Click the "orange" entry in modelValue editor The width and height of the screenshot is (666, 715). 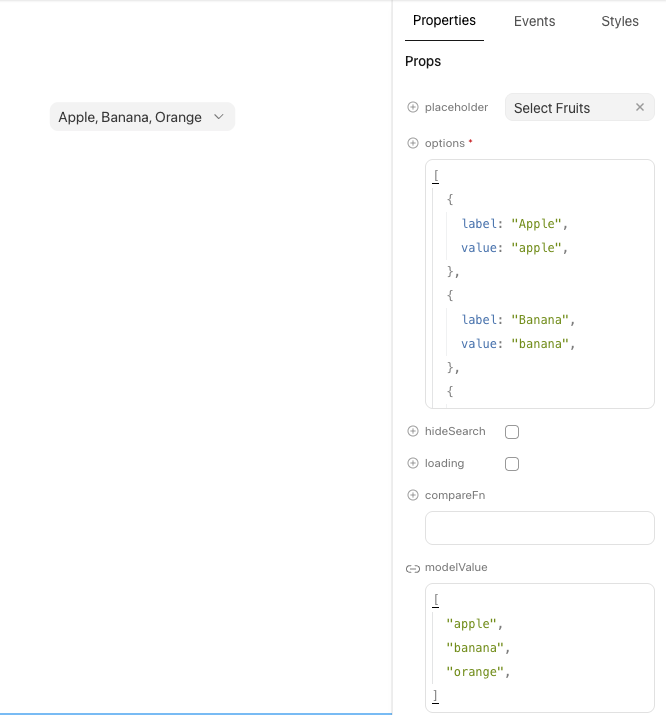pyautogui.click(x=474, y=672)
